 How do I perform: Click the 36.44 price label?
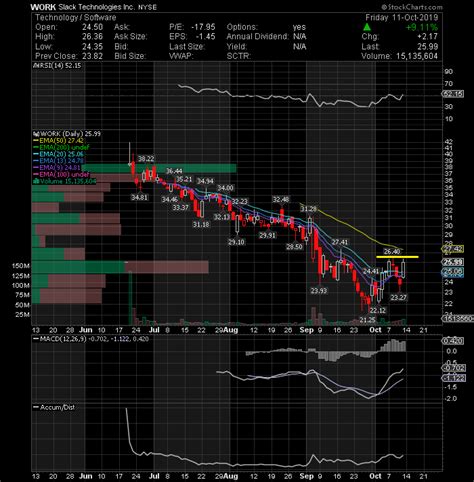[174, 171]
